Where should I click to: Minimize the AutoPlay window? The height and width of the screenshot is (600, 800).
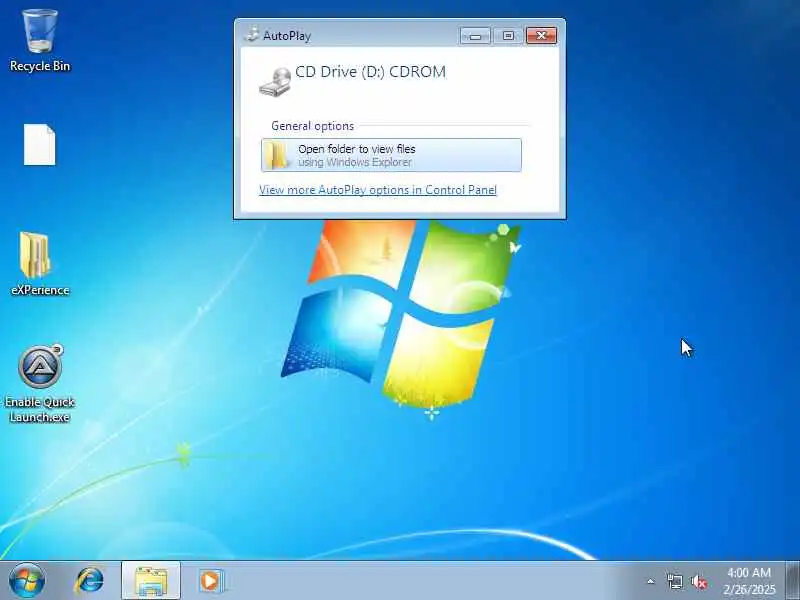(475, 35)
